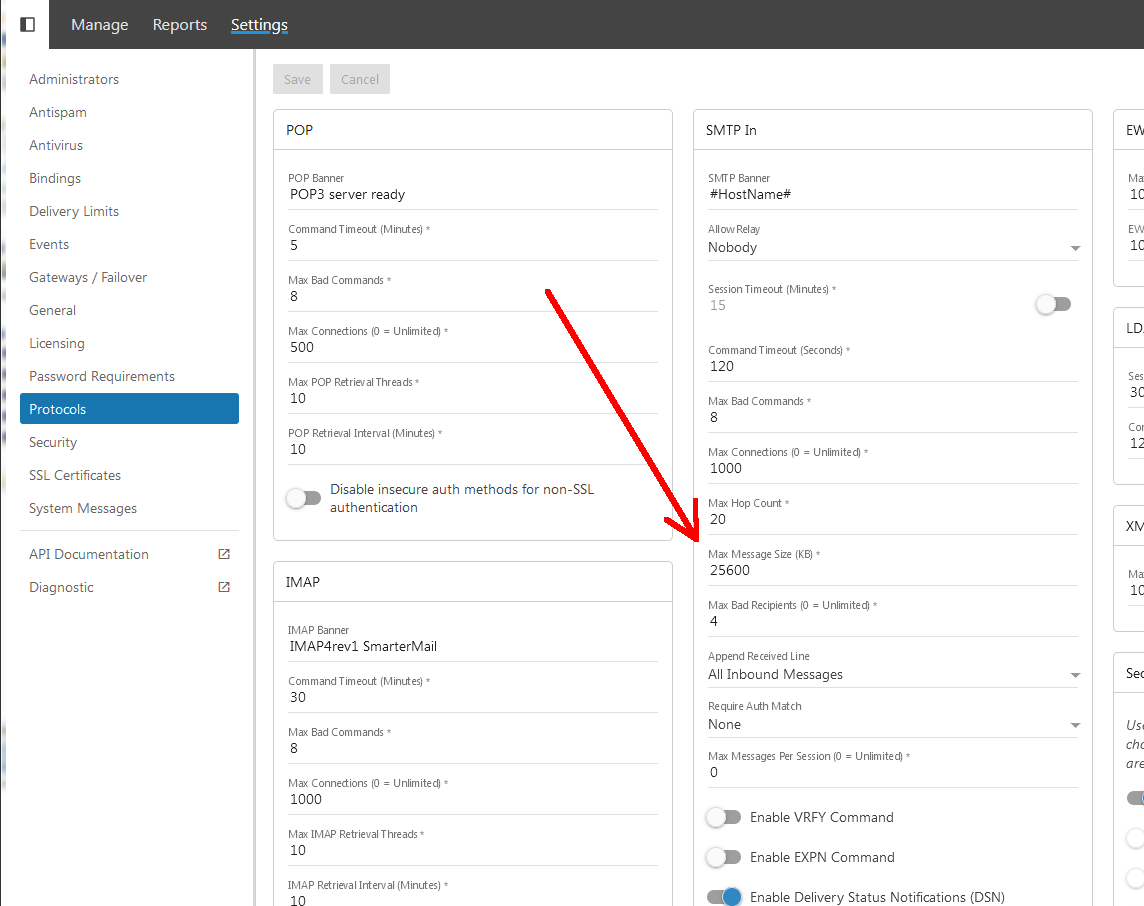Image resolution: width=1144 pixels, height=906 pixels.
Task: Toggle disable insecure auth methods switch
Action: (x=303, y=498)
